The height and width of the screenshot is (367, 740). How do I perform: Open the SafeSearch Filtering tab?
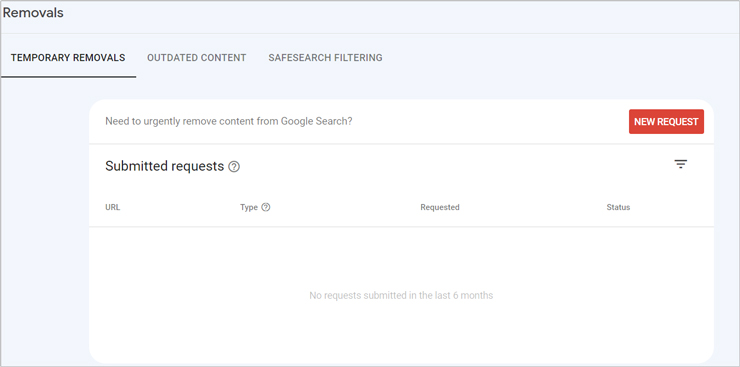(x=325, y=58)
